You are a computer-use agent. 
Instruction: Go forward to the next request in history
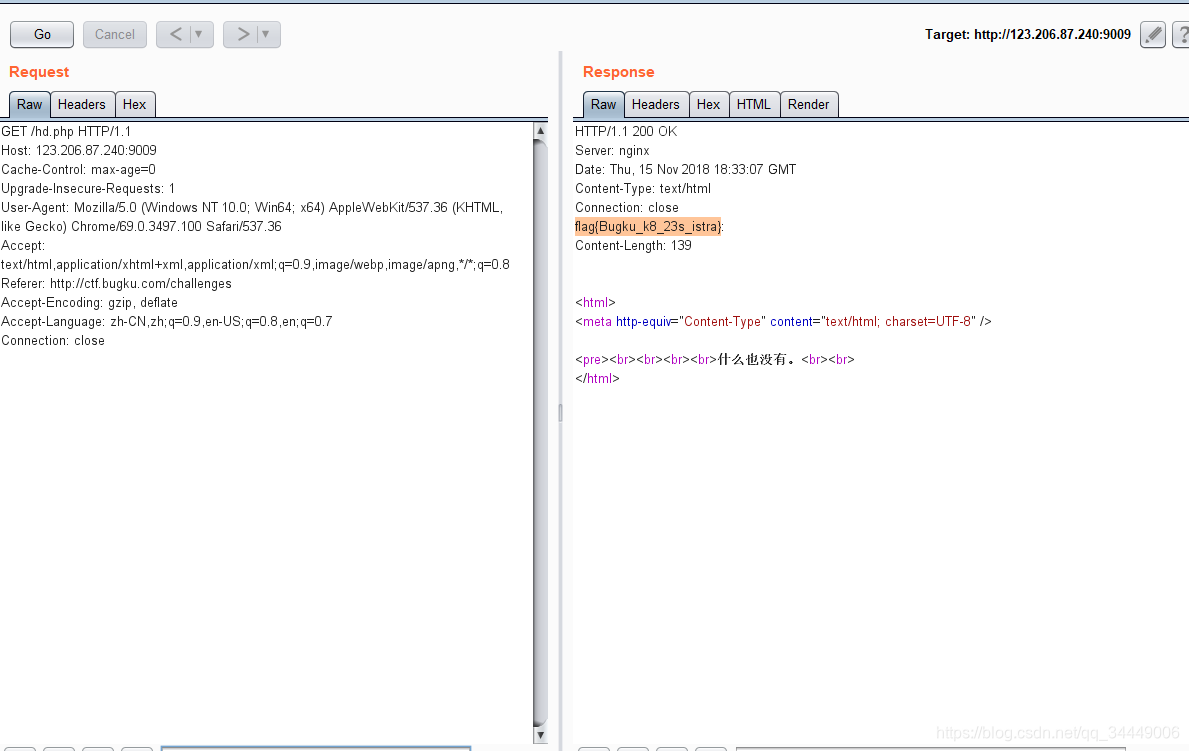[x=243, y=34]
